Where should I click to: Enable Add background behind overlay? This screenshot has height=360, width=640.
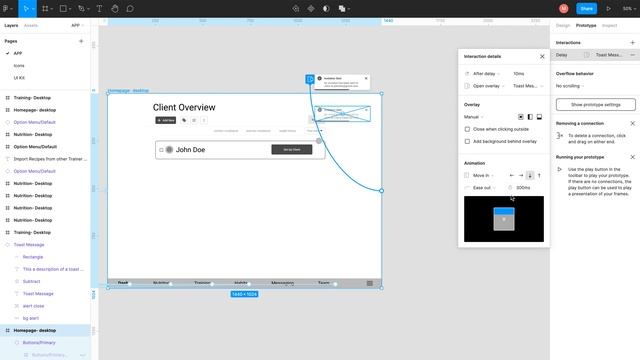(x=467, y=142)
